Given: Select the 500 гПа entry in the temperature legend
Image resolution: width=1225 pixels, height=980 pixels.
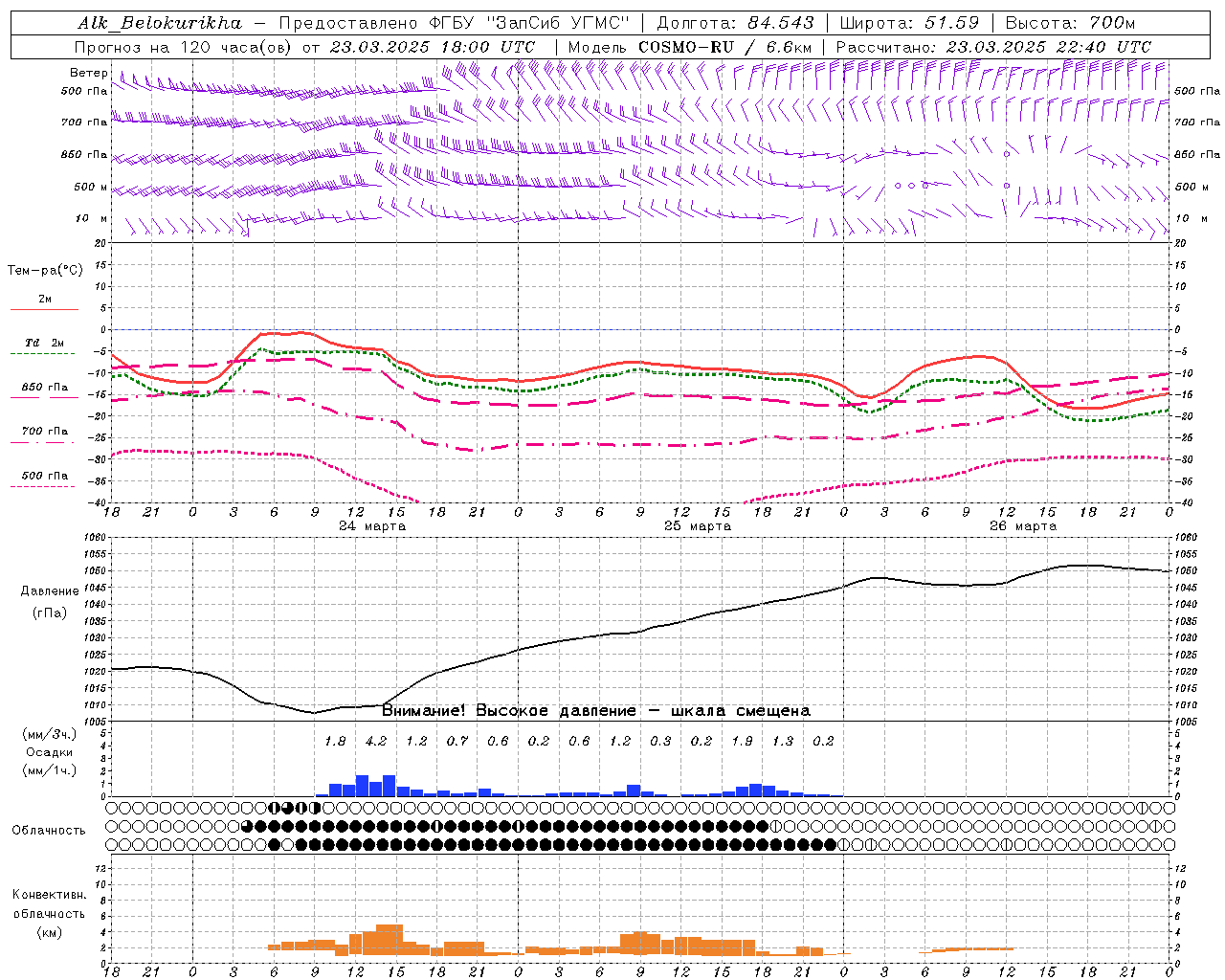Looking at the screenshot, I should tap(45, 476).
